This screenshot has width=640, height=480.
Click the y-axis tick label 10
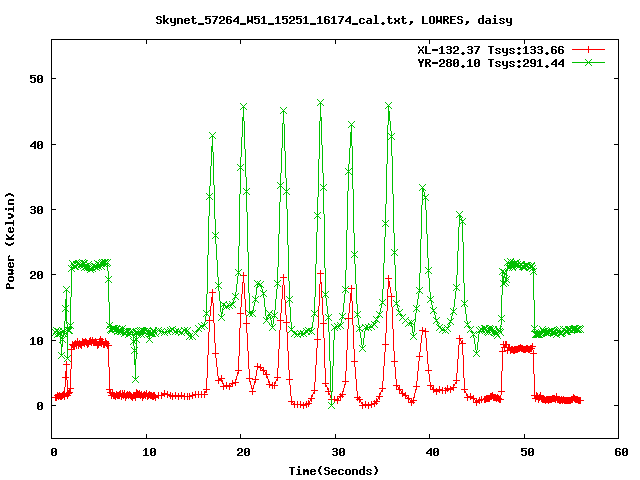point(36,340)
